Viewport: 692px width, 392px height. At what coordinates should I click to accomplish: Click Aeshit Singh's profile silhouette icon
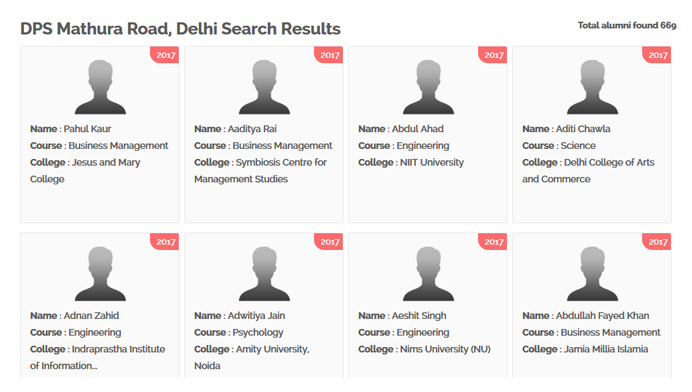coord(429,274)
